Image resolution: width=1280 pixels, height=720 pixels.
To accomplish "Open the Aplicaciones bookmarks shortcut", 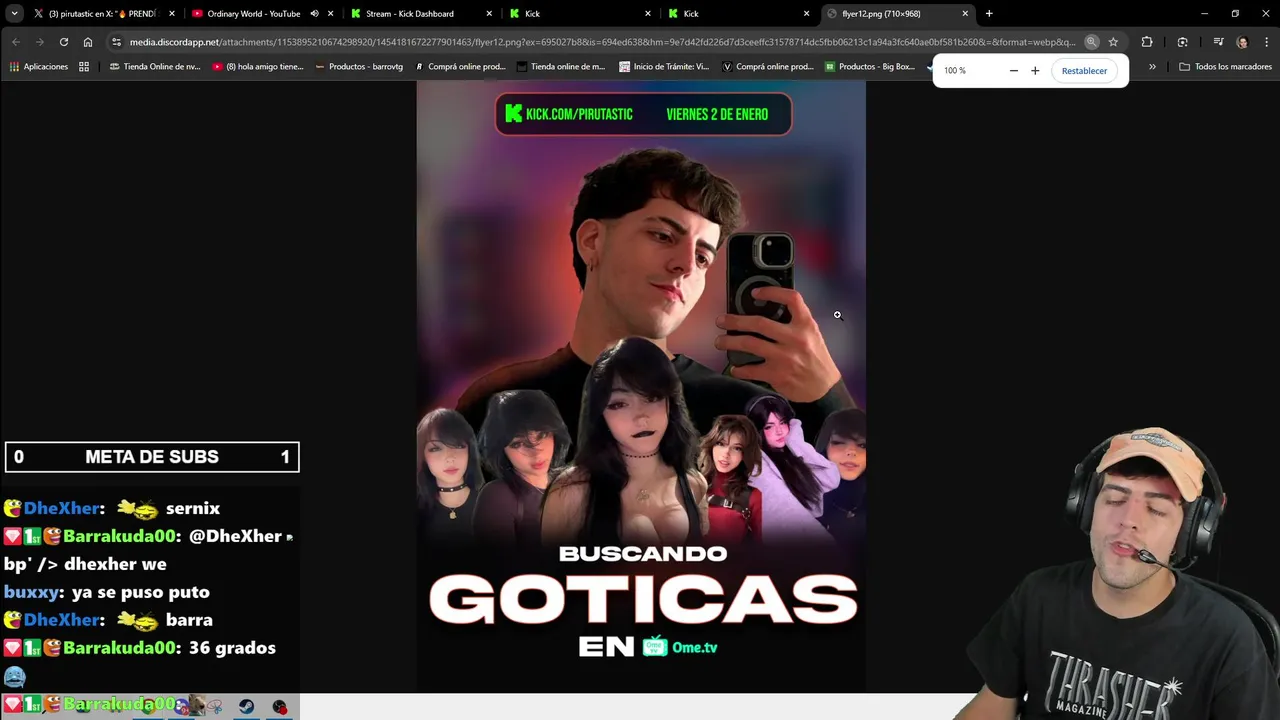I will (39, 67).
